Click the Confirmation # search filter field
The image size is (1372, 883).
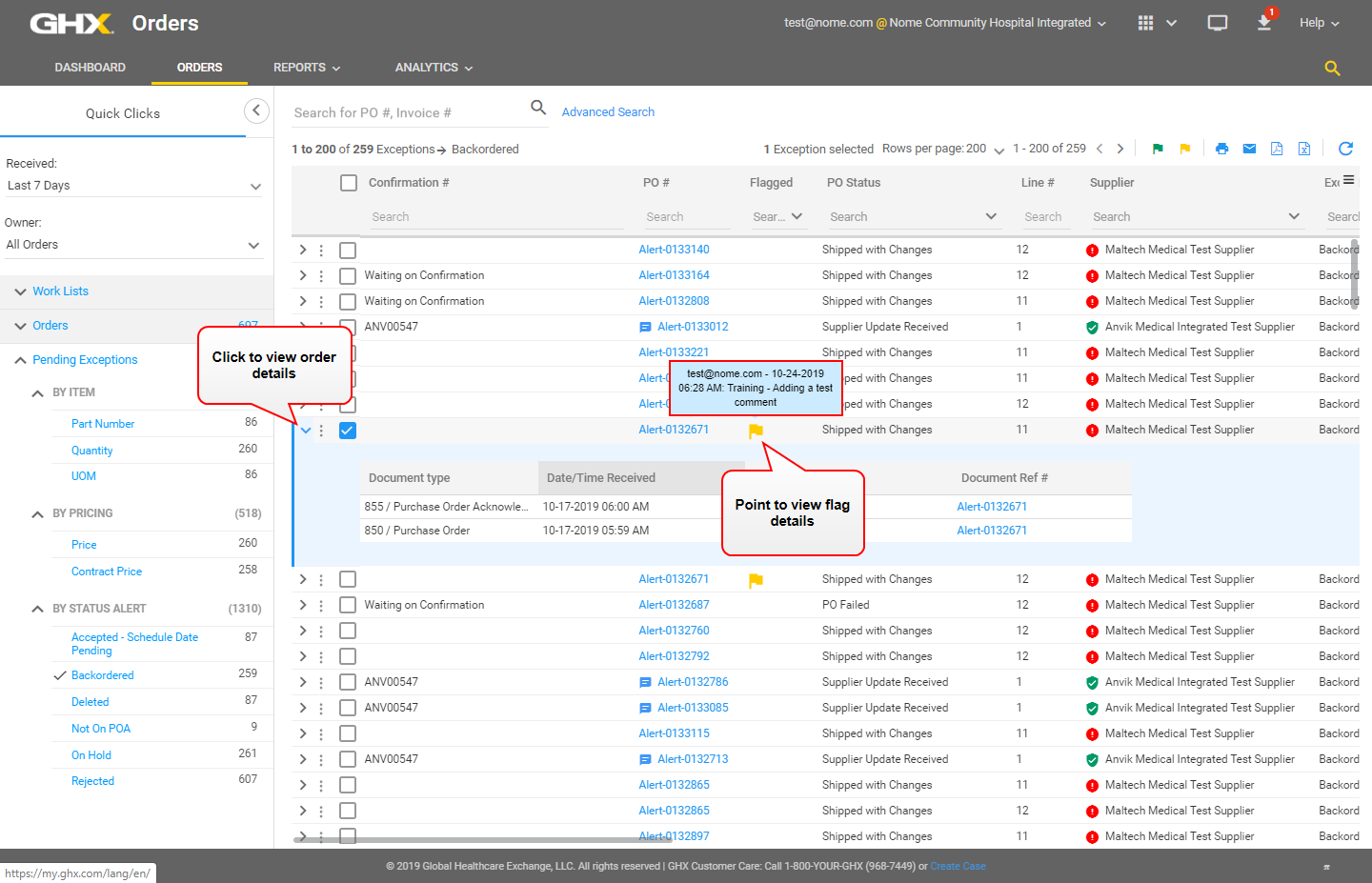pyautogui.click(x=495, y=217)
